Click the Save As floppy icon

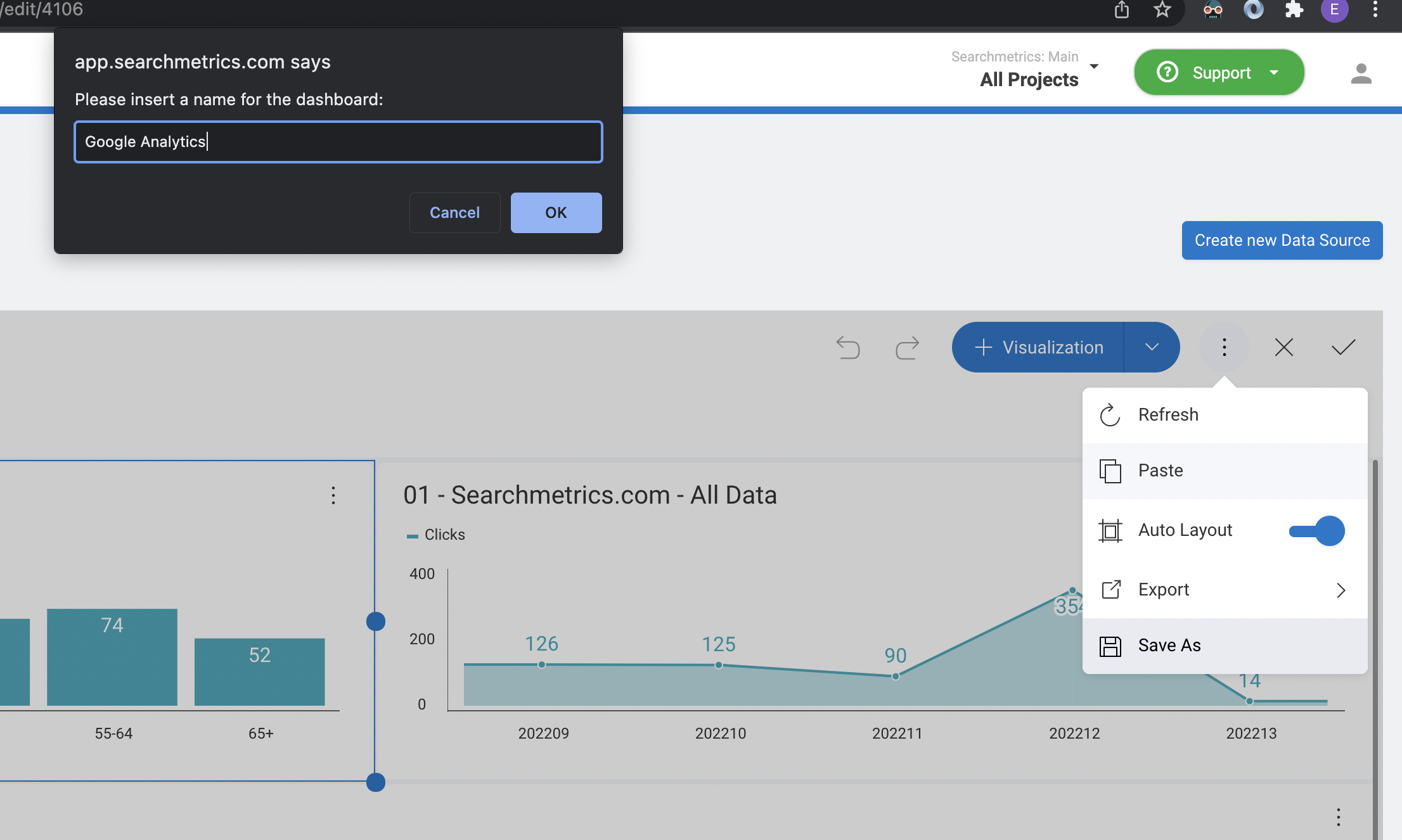pyautogui.click(x=1110, y=646)
